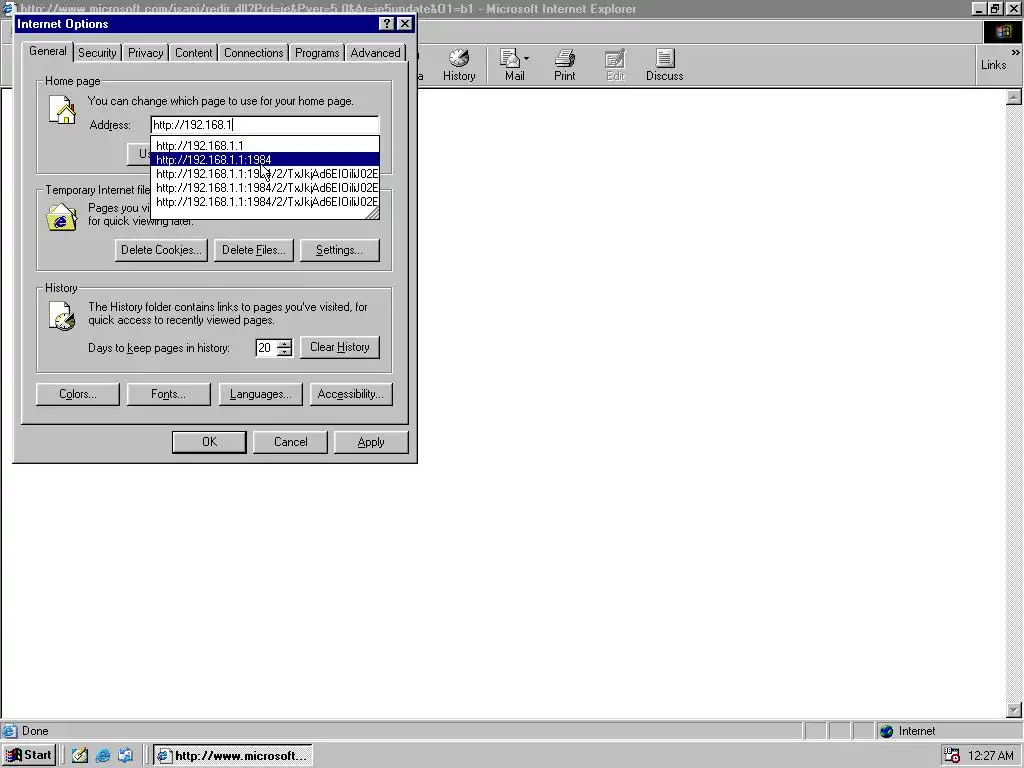Click the taskbar clock showing 12:27 AM
Screen dimensions: 1024x768
(991, 756)
